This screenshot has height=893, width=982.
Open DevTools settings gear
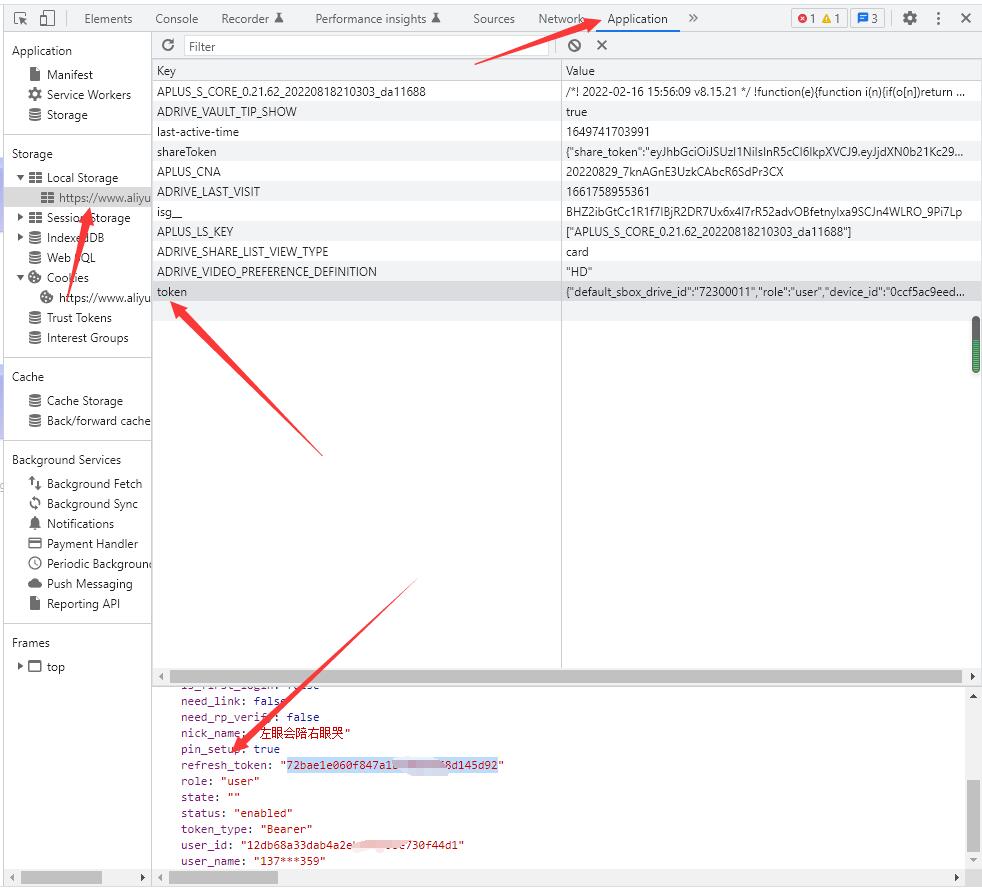[x=909, y=19]
